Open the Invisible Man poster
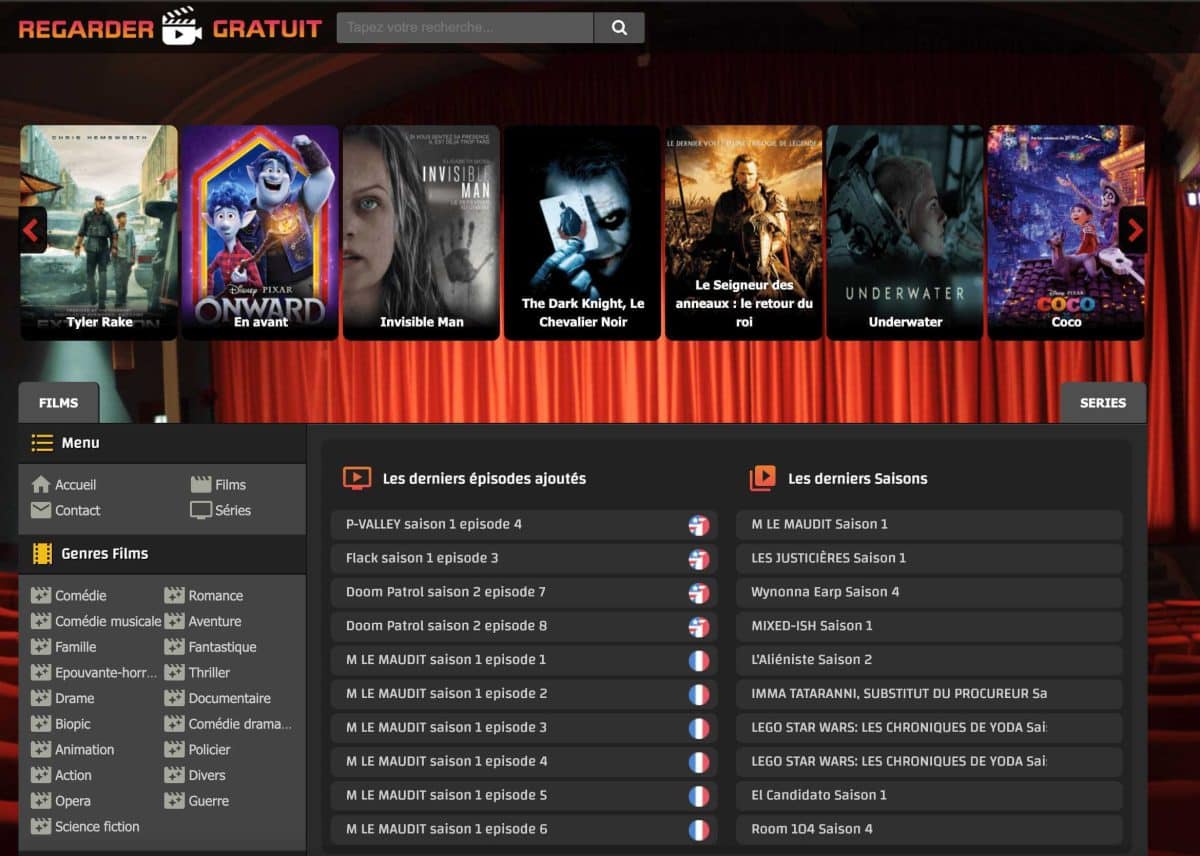The width and height of the screenshot is (1200, 856). [421, 232]
